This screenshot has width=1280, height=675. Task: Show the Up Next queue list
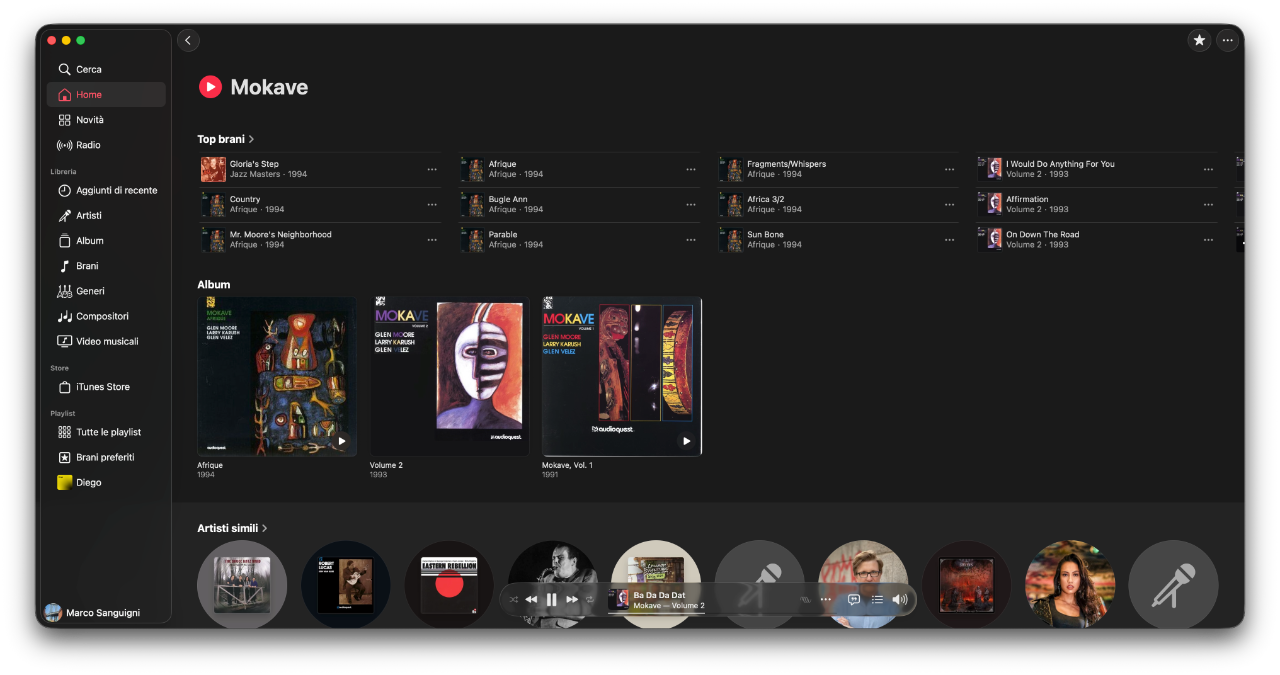point(877,599)
